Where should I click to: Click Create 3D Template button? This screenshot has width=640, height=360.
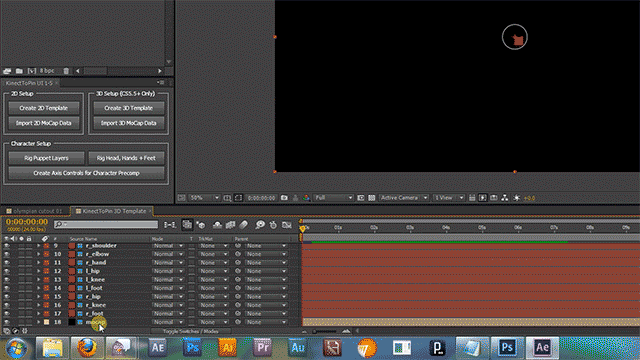click(x=129, y=108)
